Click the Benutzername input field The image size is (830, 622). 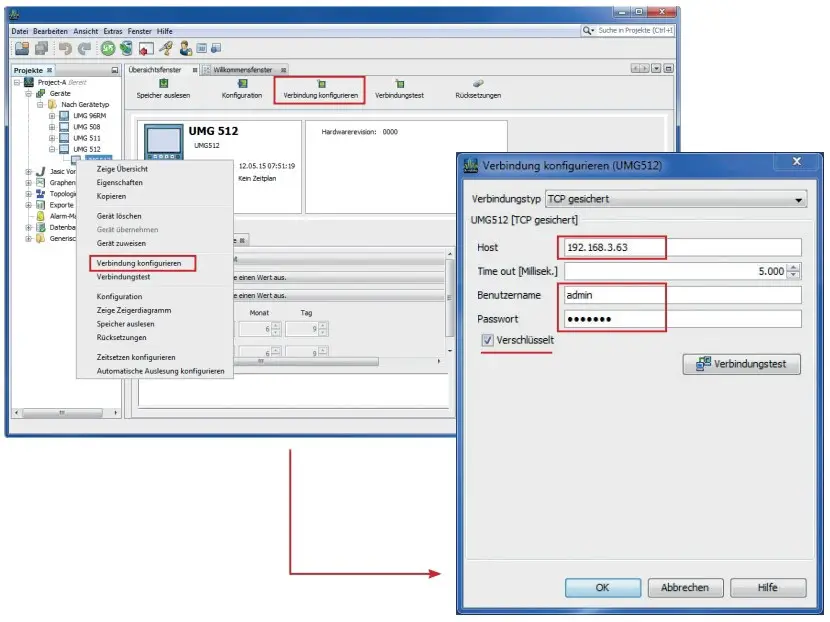click(683, 295)
